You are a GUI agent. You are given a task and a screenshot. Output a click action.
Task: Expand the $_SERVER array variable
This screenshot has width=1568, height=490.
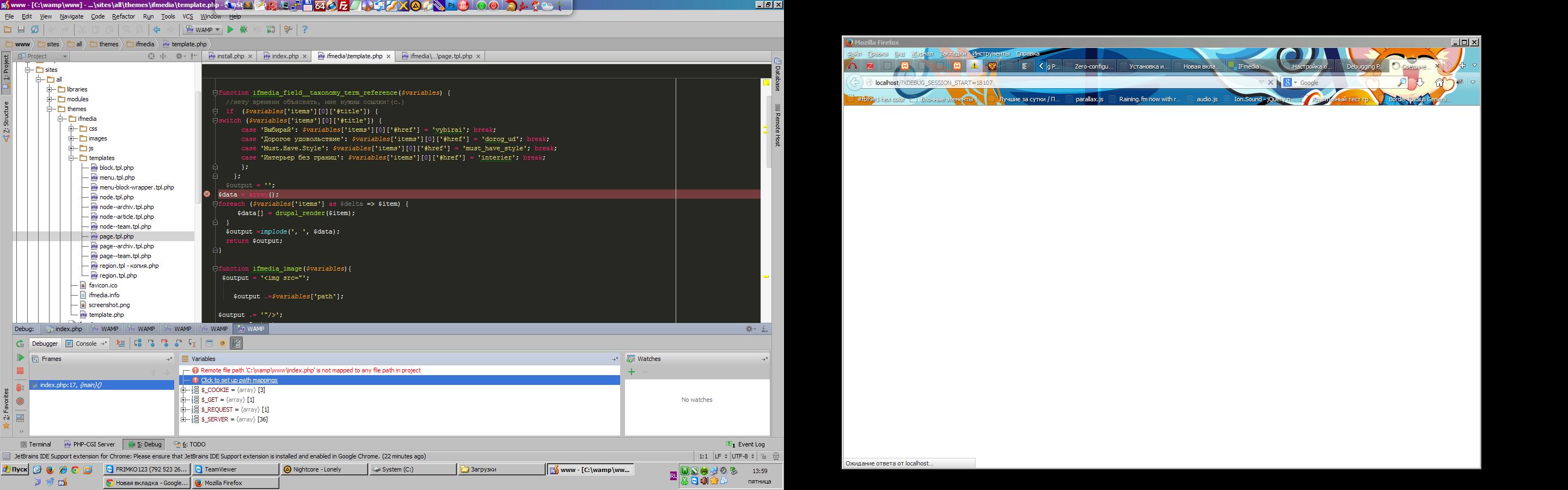coord(183,419)
